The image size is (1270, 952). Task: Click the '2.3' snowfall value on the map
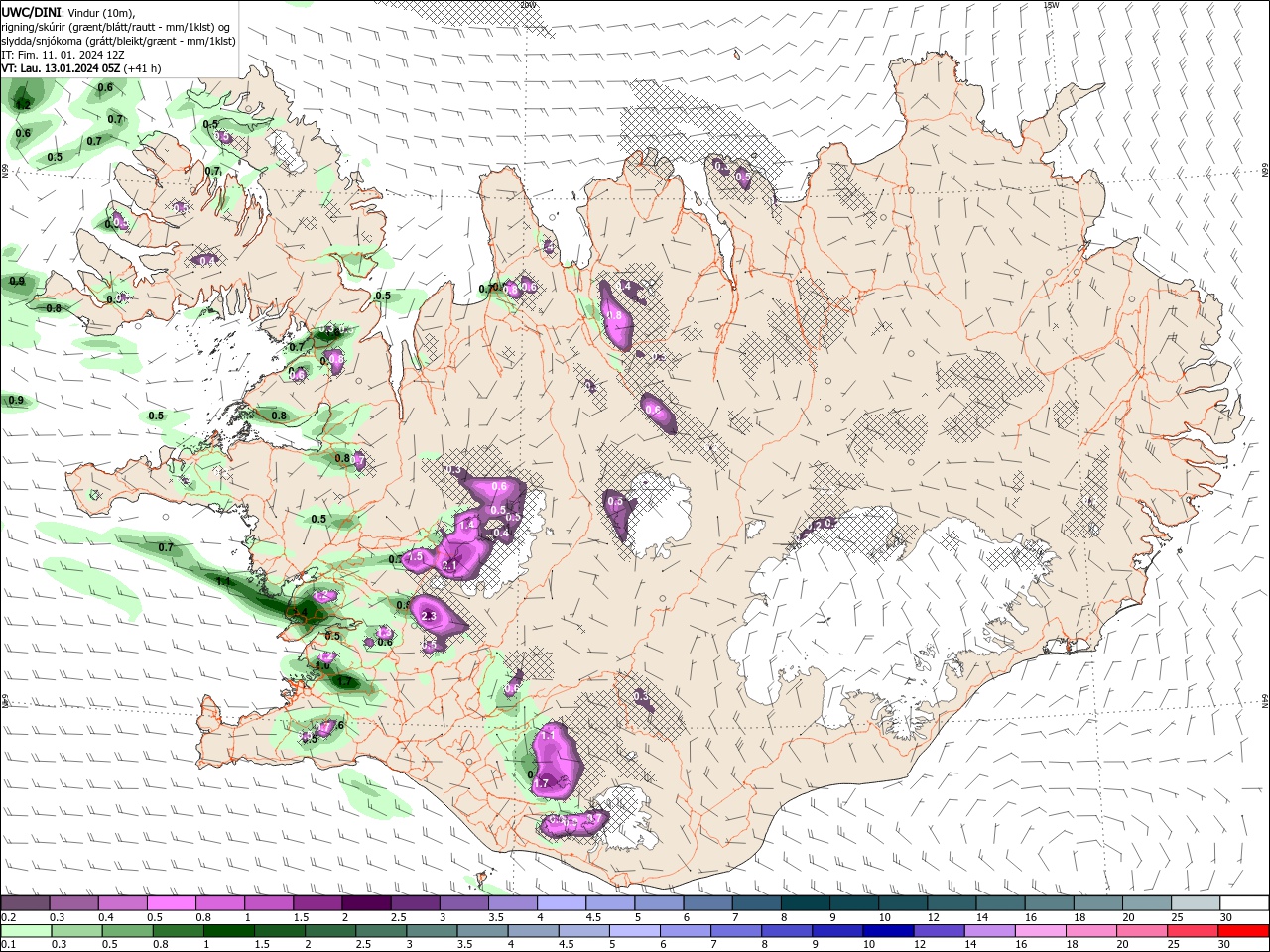tap(429, 616)
